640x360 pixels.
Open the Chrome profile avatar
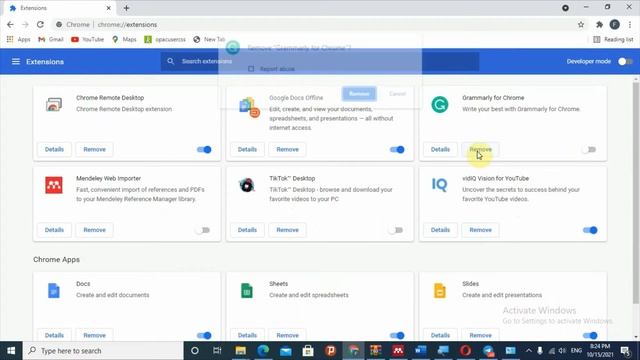(615, 24)
